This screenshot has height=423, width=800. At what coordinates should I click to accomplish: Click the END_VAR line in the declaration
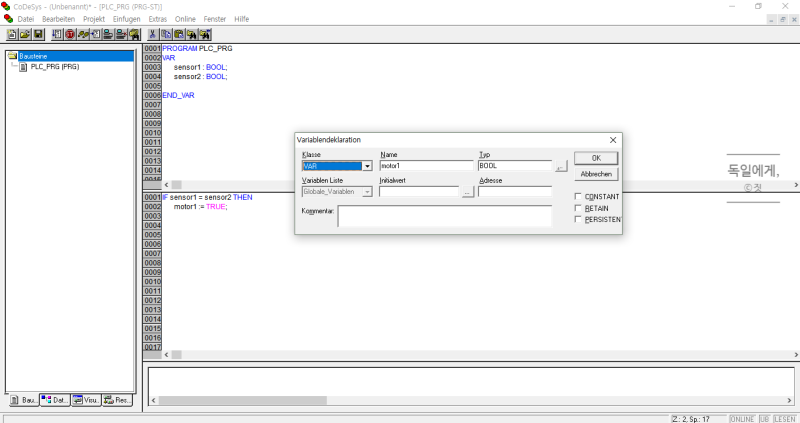click(x=178, y=95)
